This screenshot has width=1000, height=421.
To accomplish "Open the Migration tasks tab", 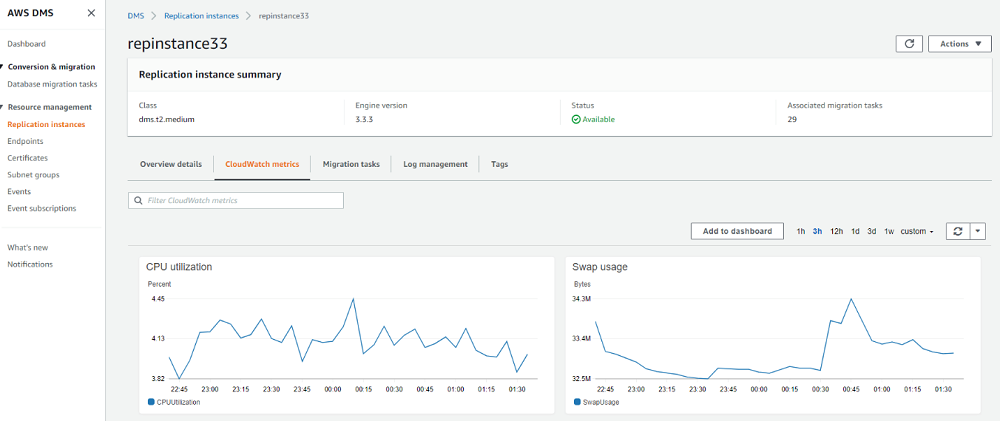I will click(351, 164).
